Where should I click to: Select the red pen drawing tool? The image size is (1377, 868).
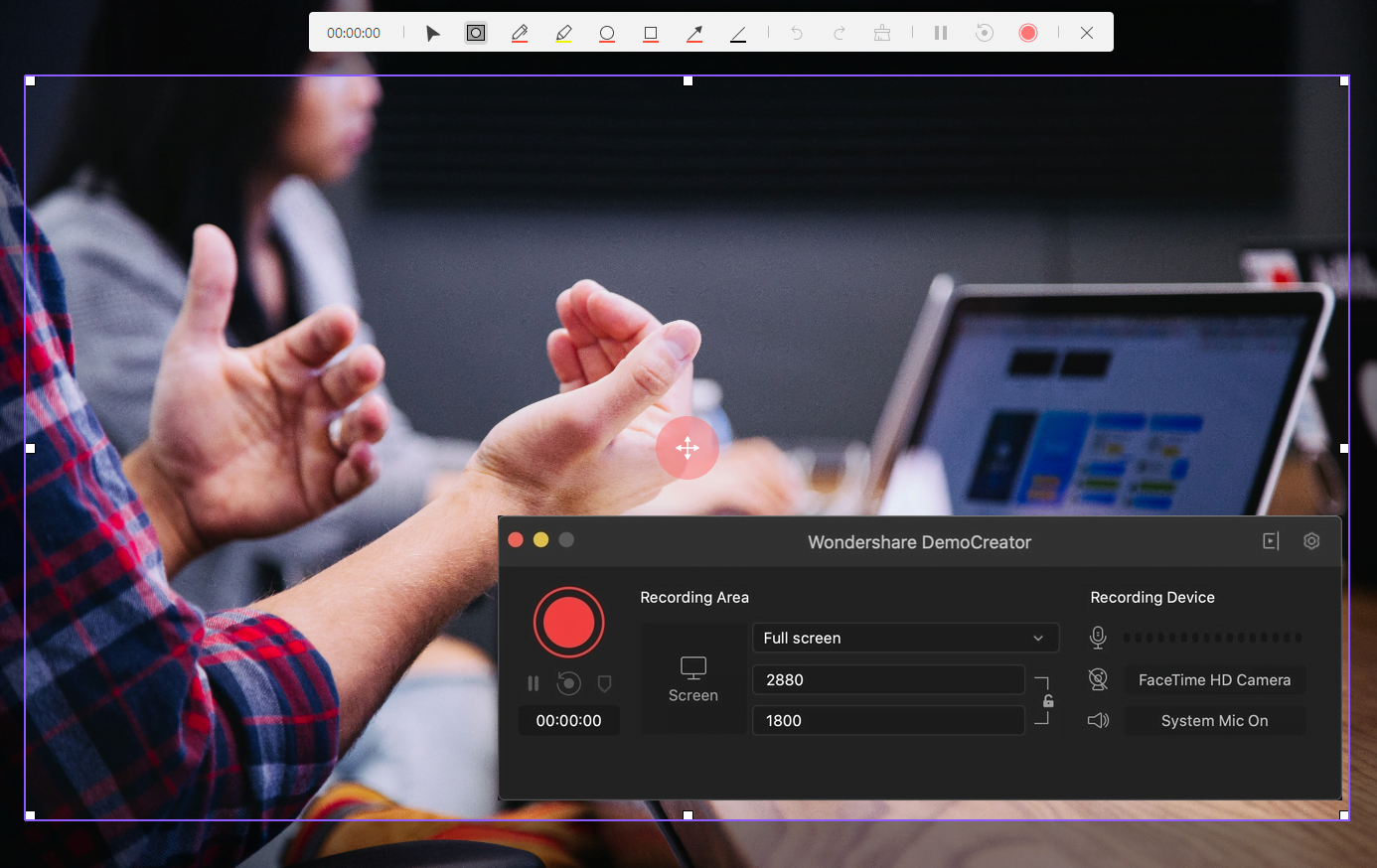click(520, 33)
